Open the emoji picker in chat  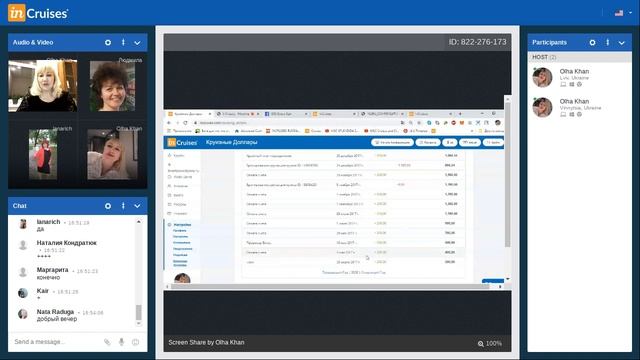point(136,342)
